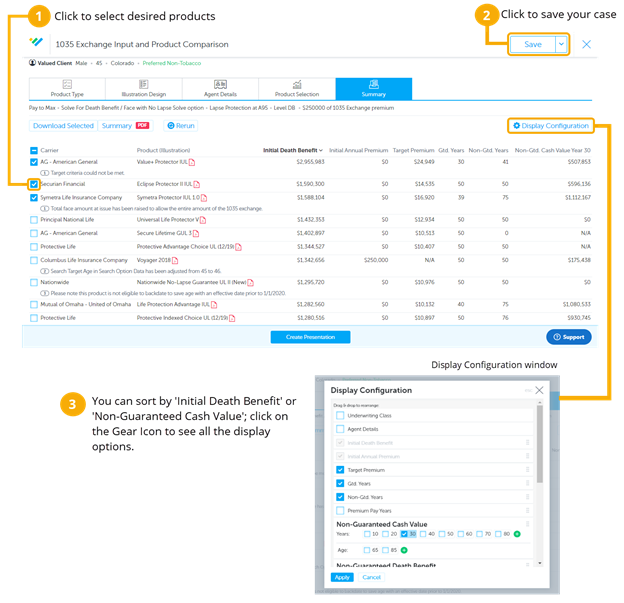Go to the Agent Details tab
Image resolution: width=624 pixels, height=603 pixels.
click(220, 89)
